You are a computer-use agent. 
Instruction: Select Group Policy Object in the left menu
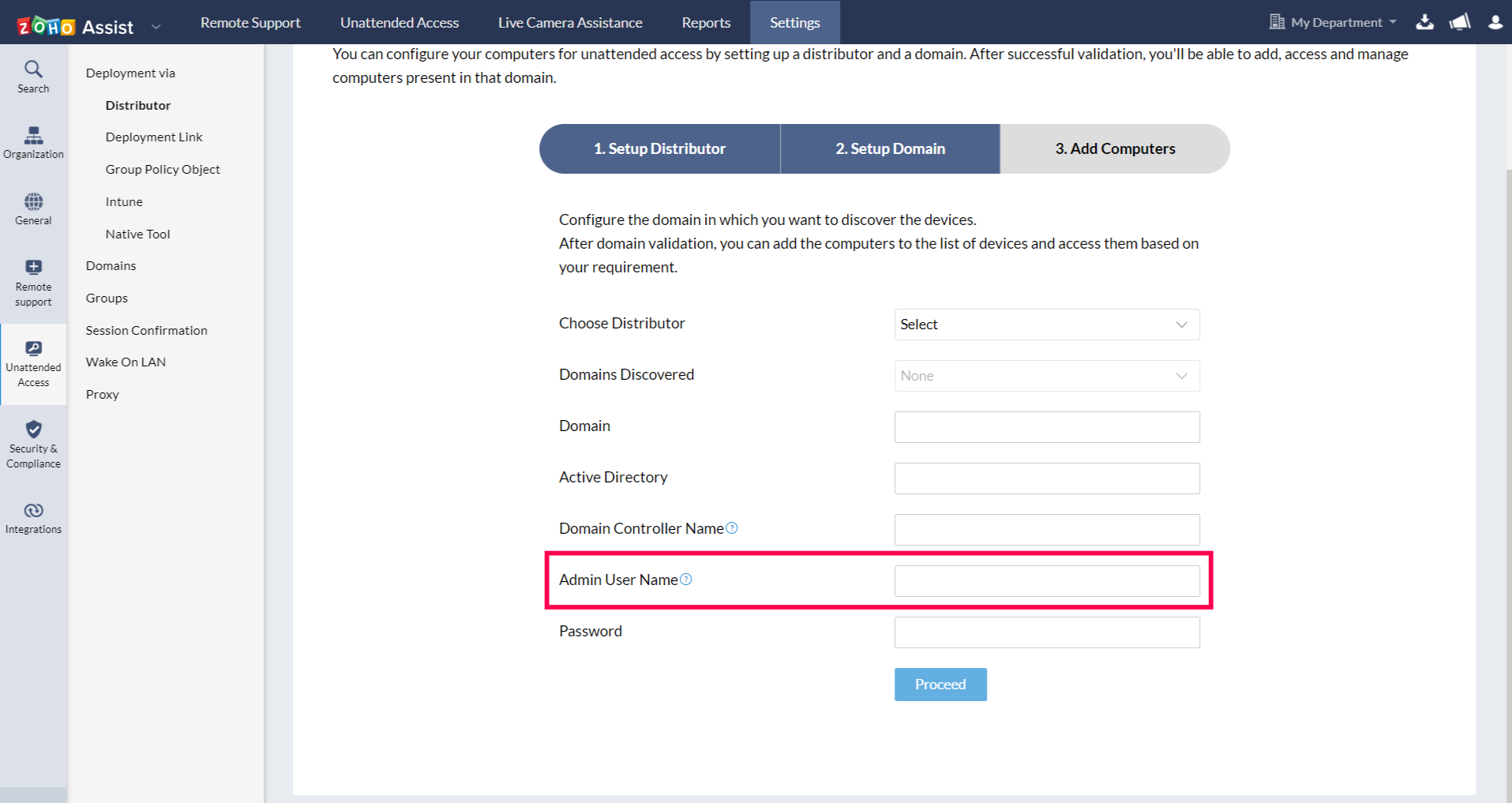tap(162, 168)
